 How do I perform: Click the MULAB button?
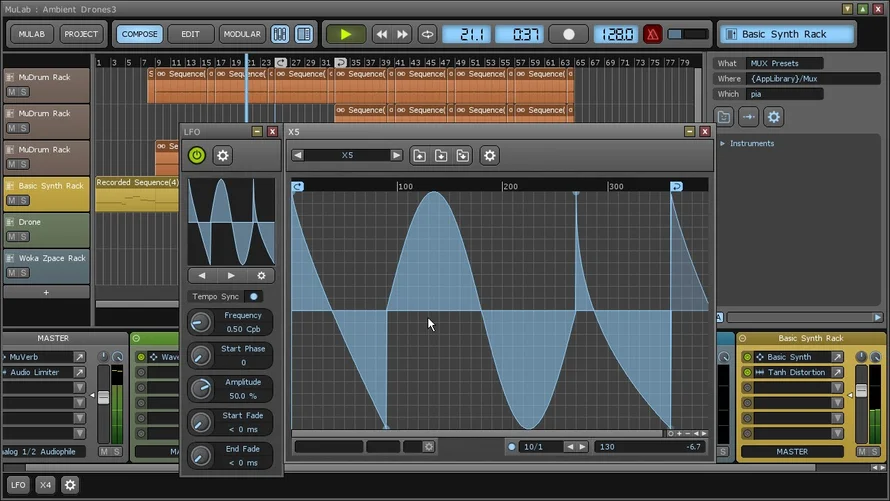pyautogui.click(x=33, y=34)
